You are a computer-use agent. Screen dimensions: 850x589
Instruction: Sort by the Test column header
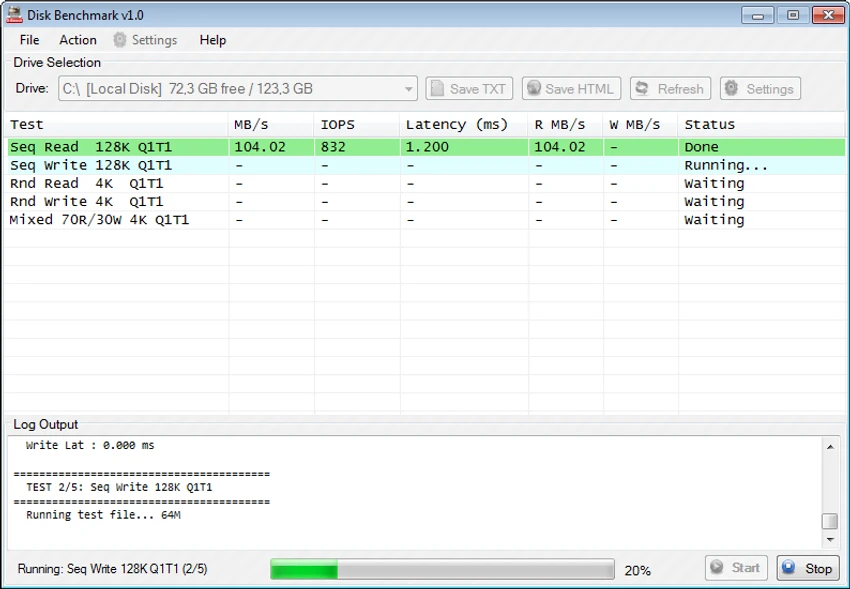pos(116,125)
